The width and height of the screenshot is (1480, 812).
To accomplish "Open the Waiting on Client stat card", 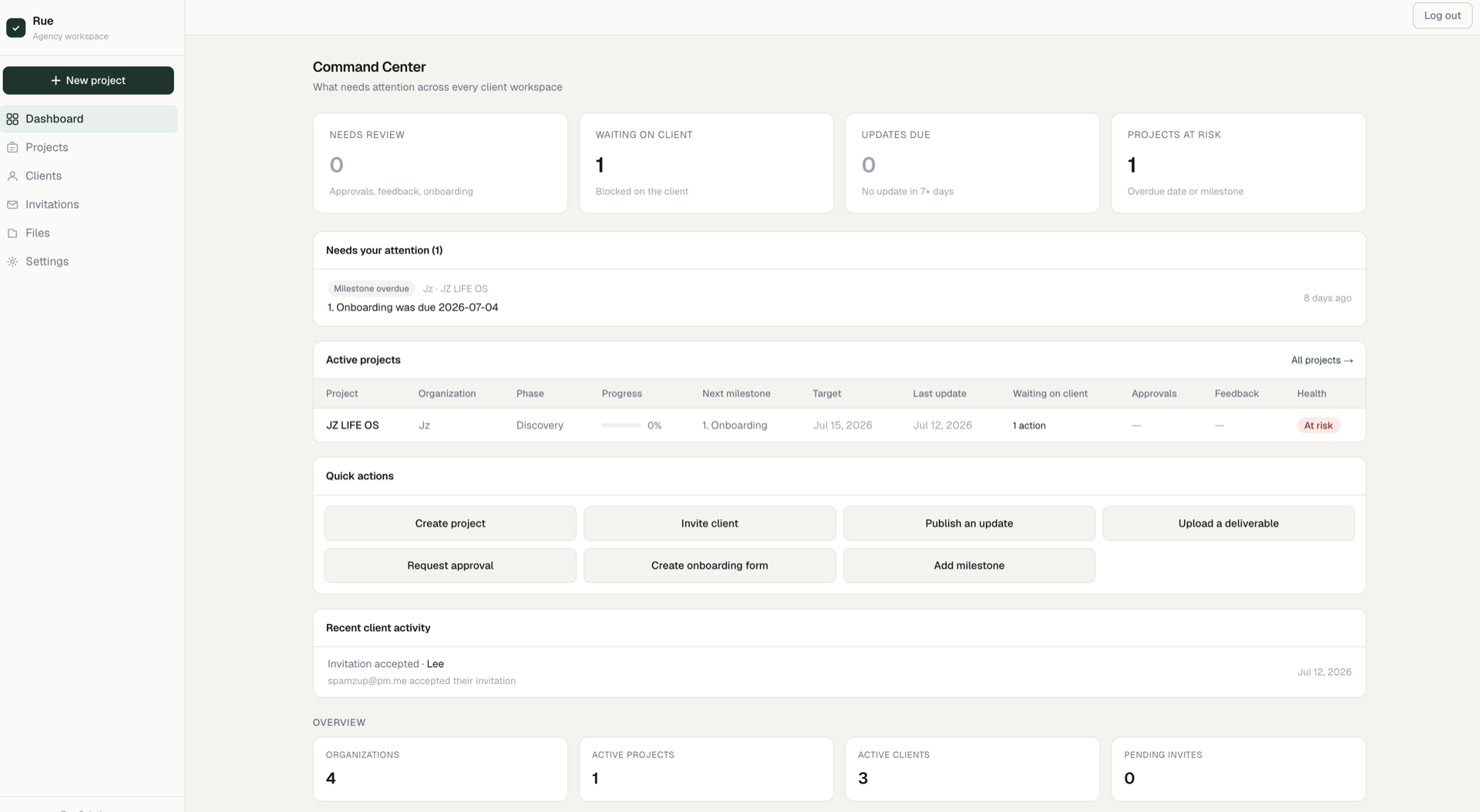I will tap(706, 163).
